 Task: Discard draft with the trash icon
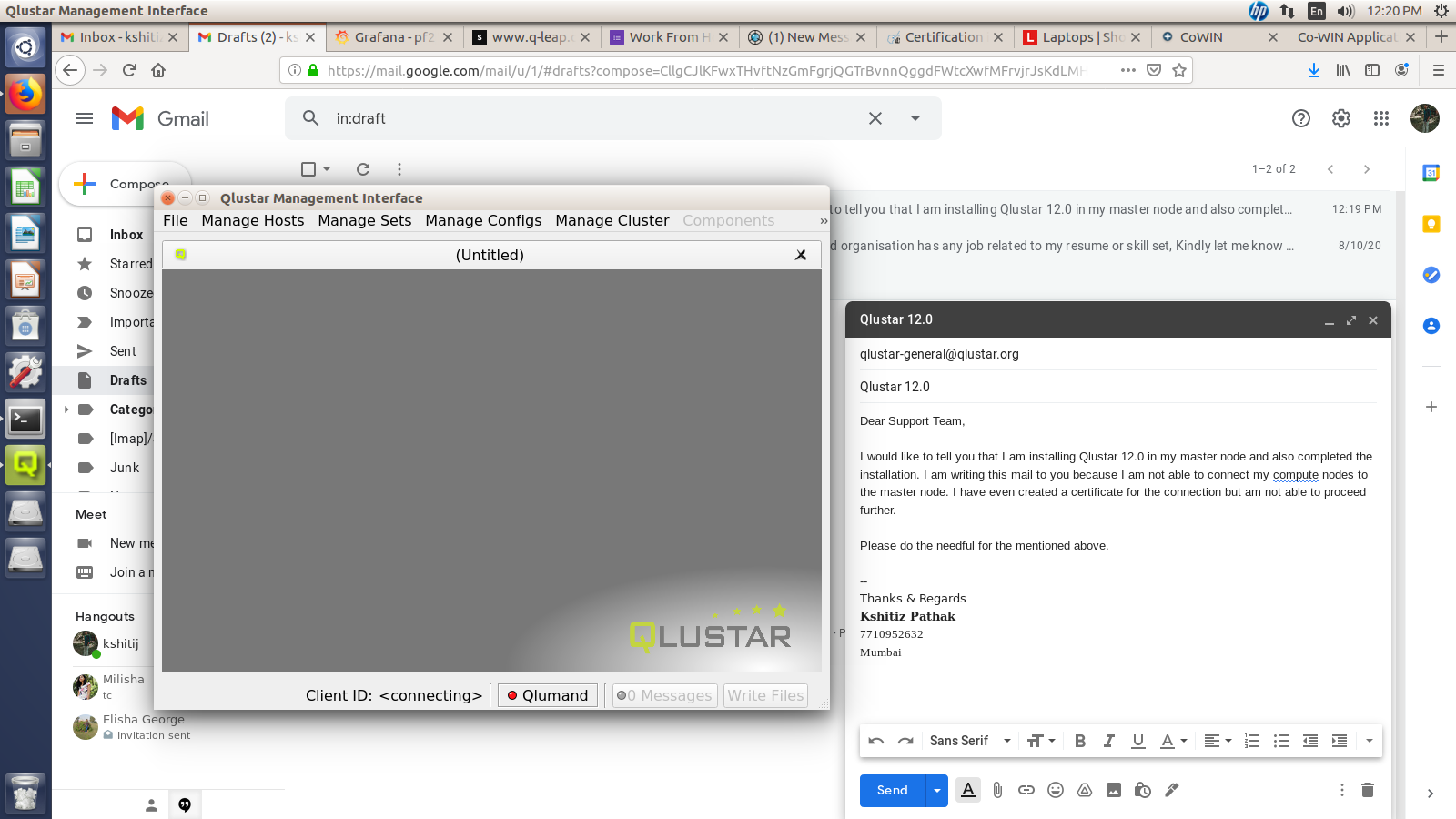pos(1367,790)
